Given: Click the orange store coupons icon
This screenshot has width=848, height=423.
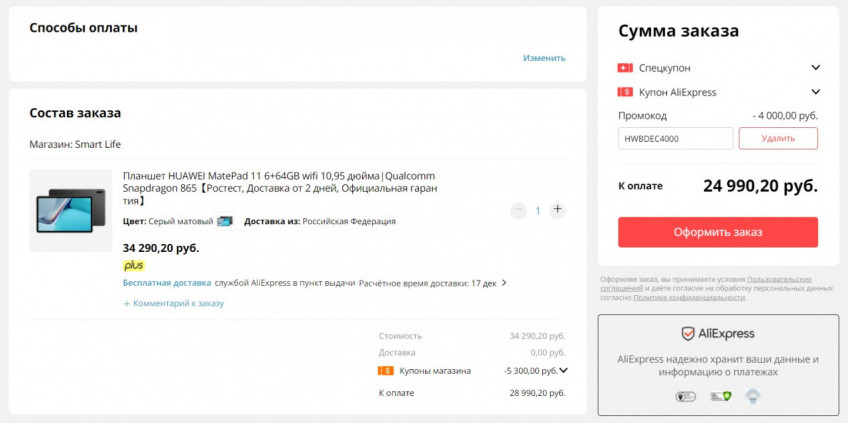Looking at the screenshot, I should point(385,370).
